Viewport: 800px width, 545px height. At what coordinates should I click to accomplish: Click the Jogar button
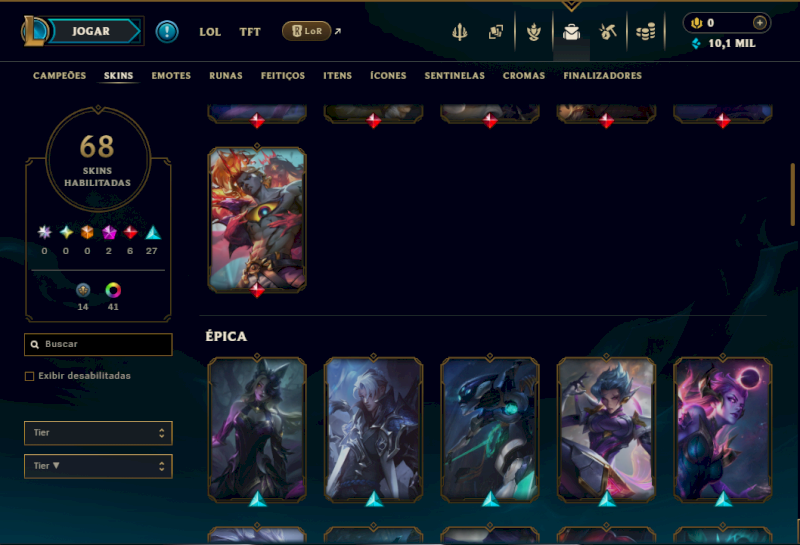[91, 31]
